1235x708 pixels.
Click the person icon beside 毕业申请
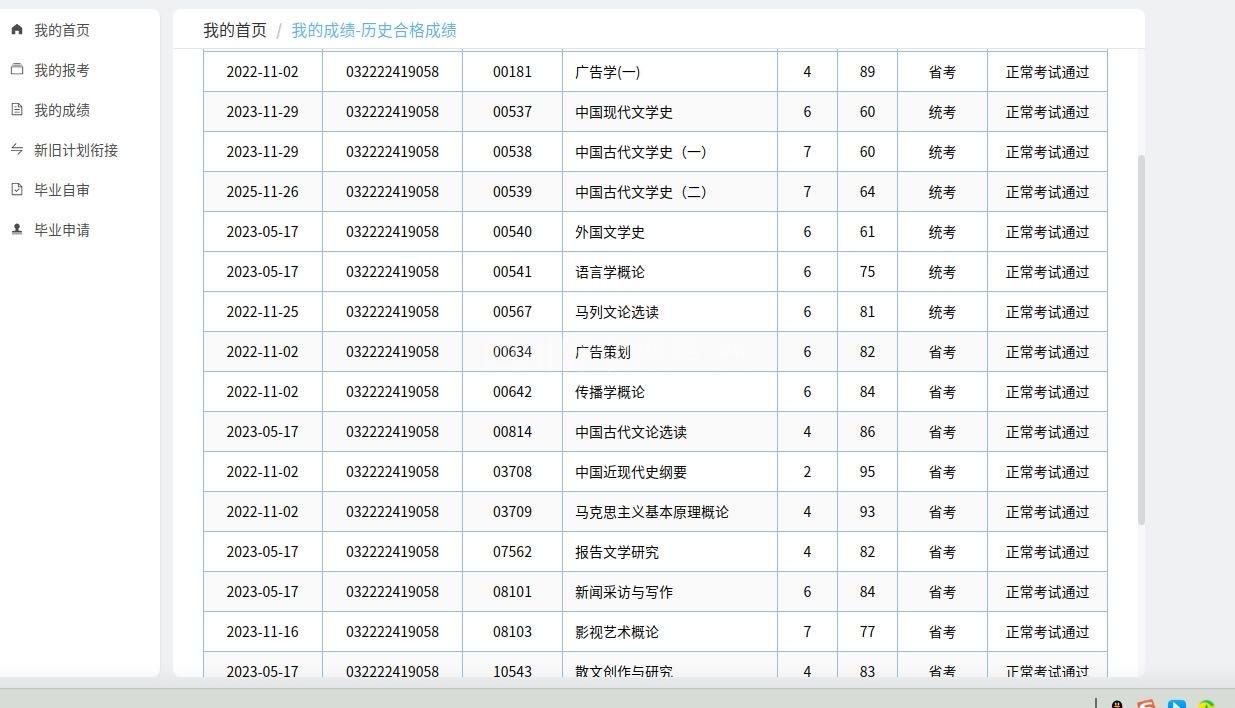click(17, 230)
